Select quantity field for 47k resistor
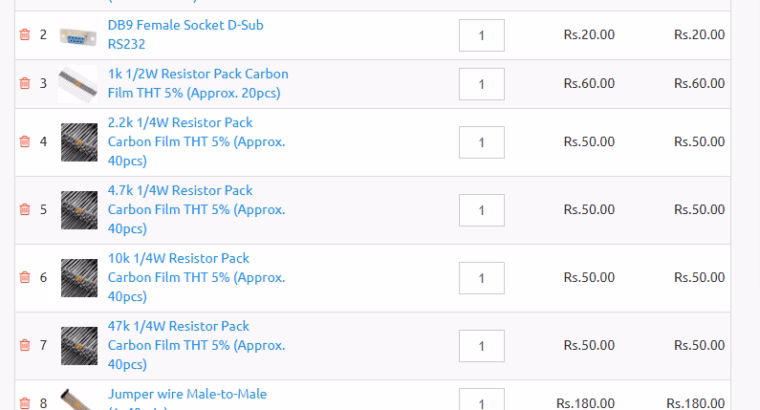Screen dimensions: 760x410 (481, 346)
